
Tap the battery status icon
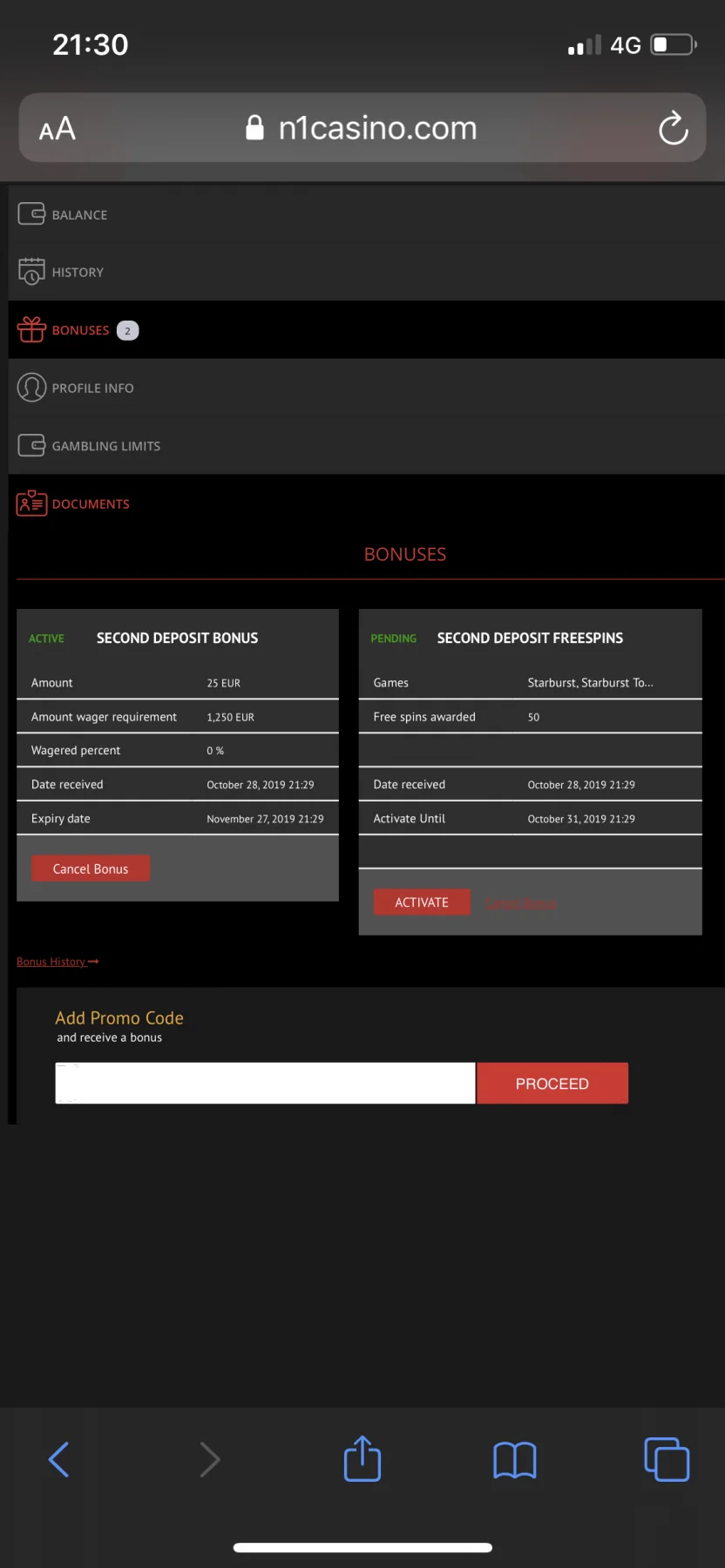(674, 44)
